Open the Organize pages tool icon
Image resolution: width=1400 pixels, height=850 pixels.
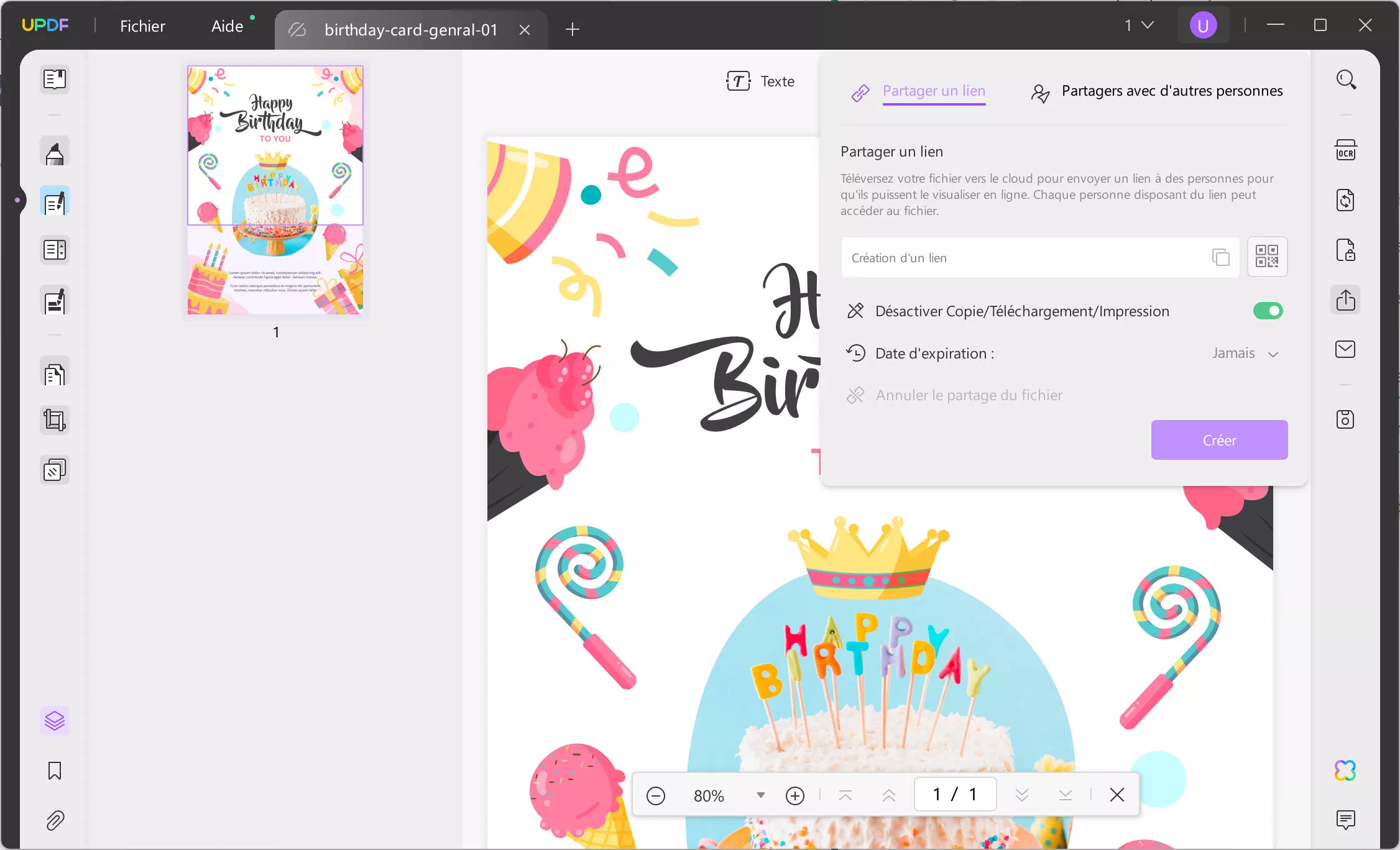[x=55, y=250]
